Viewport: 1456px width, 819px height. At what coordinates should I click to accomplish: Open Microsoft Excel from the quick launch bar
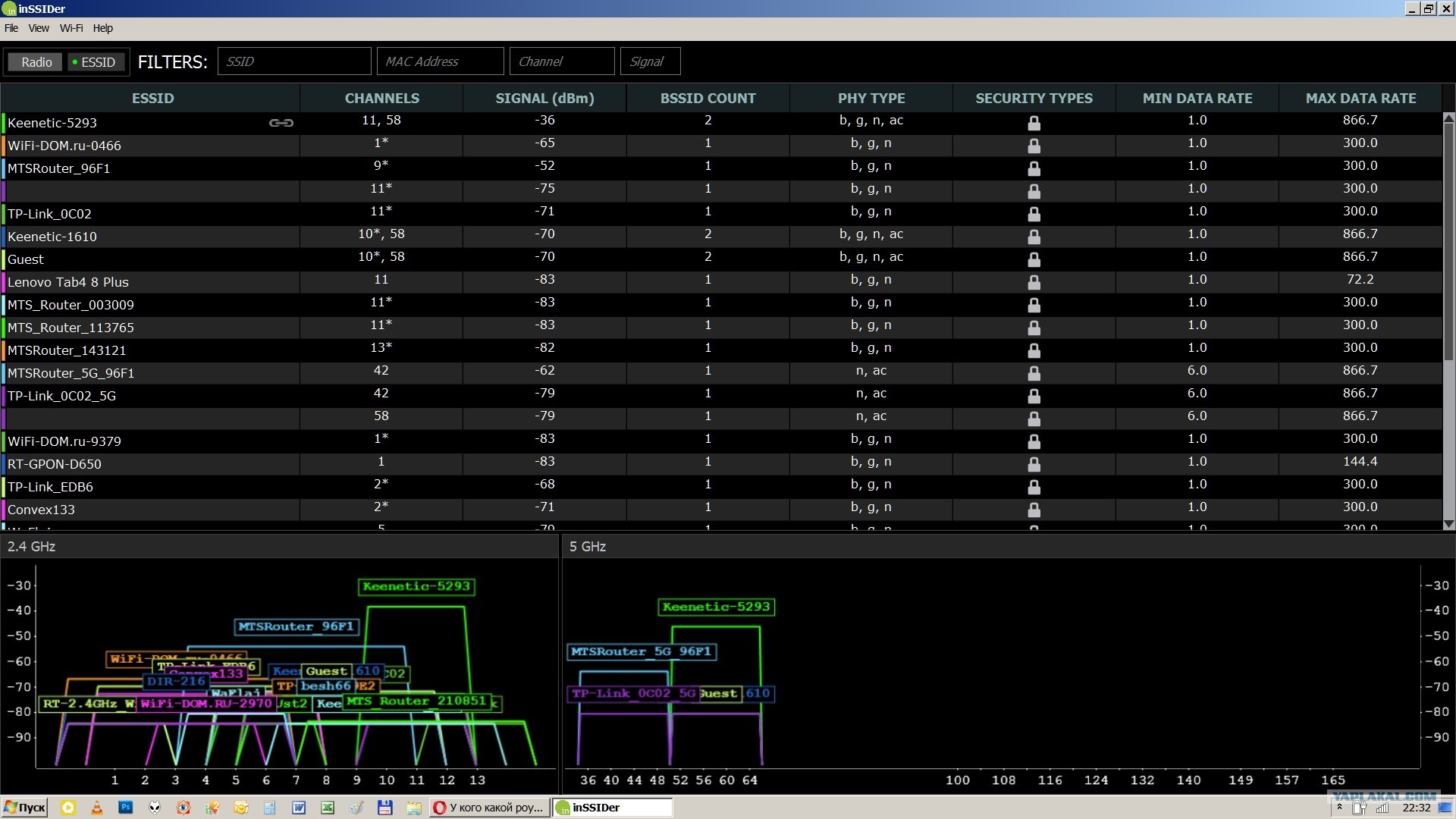coord(328,808)
